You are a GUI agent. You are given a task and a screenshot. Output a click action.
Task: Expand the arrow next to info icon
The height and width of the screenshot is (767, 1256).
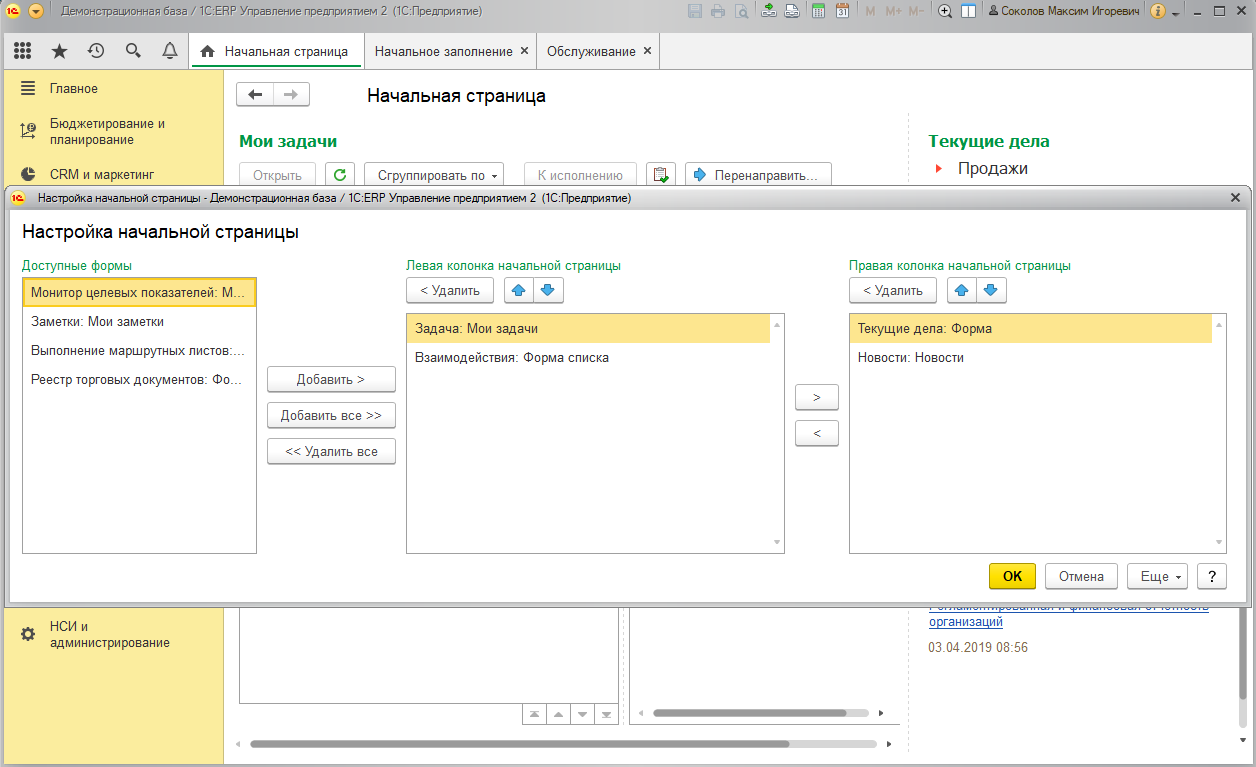pyautogui.click(x=1175, y=12)
